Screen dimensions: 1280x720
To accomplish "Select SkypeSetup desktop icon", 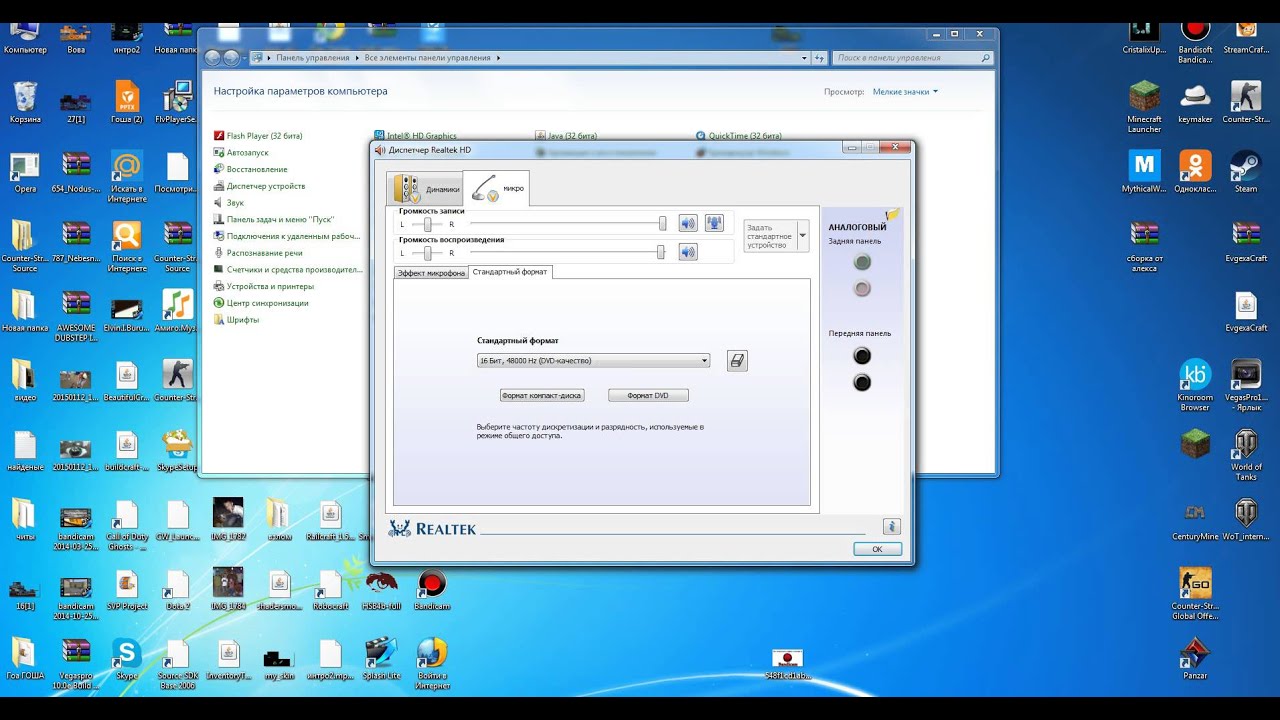I will coord(177,450).
